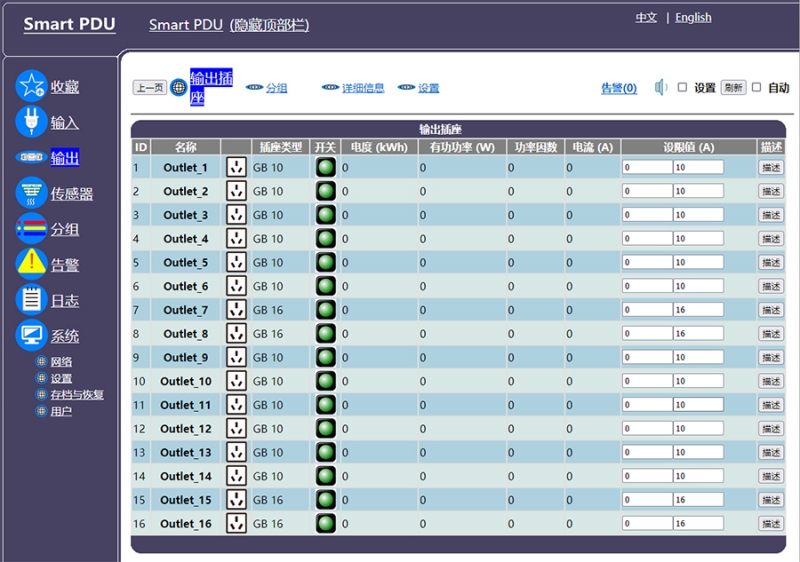
Task: Click the Log notepad icon (日志)
Action: pos(31,299)
